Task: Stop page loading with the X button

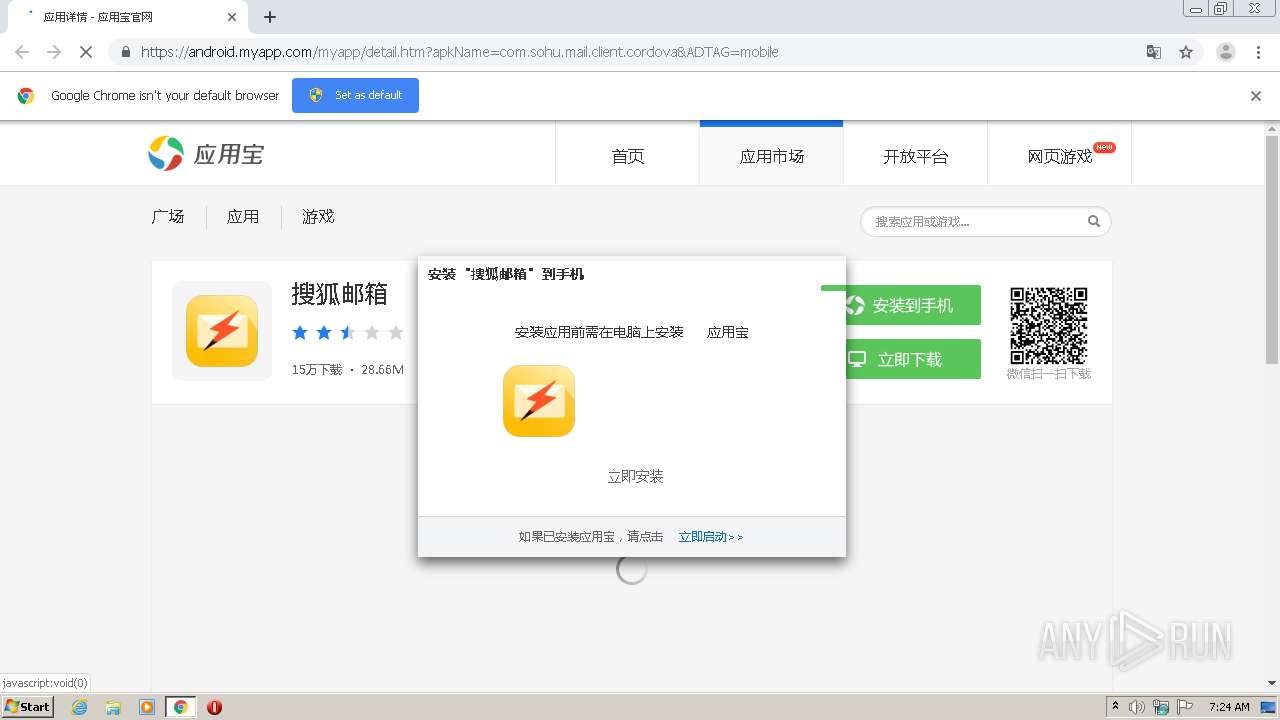Action: click(x=86, y=52)
